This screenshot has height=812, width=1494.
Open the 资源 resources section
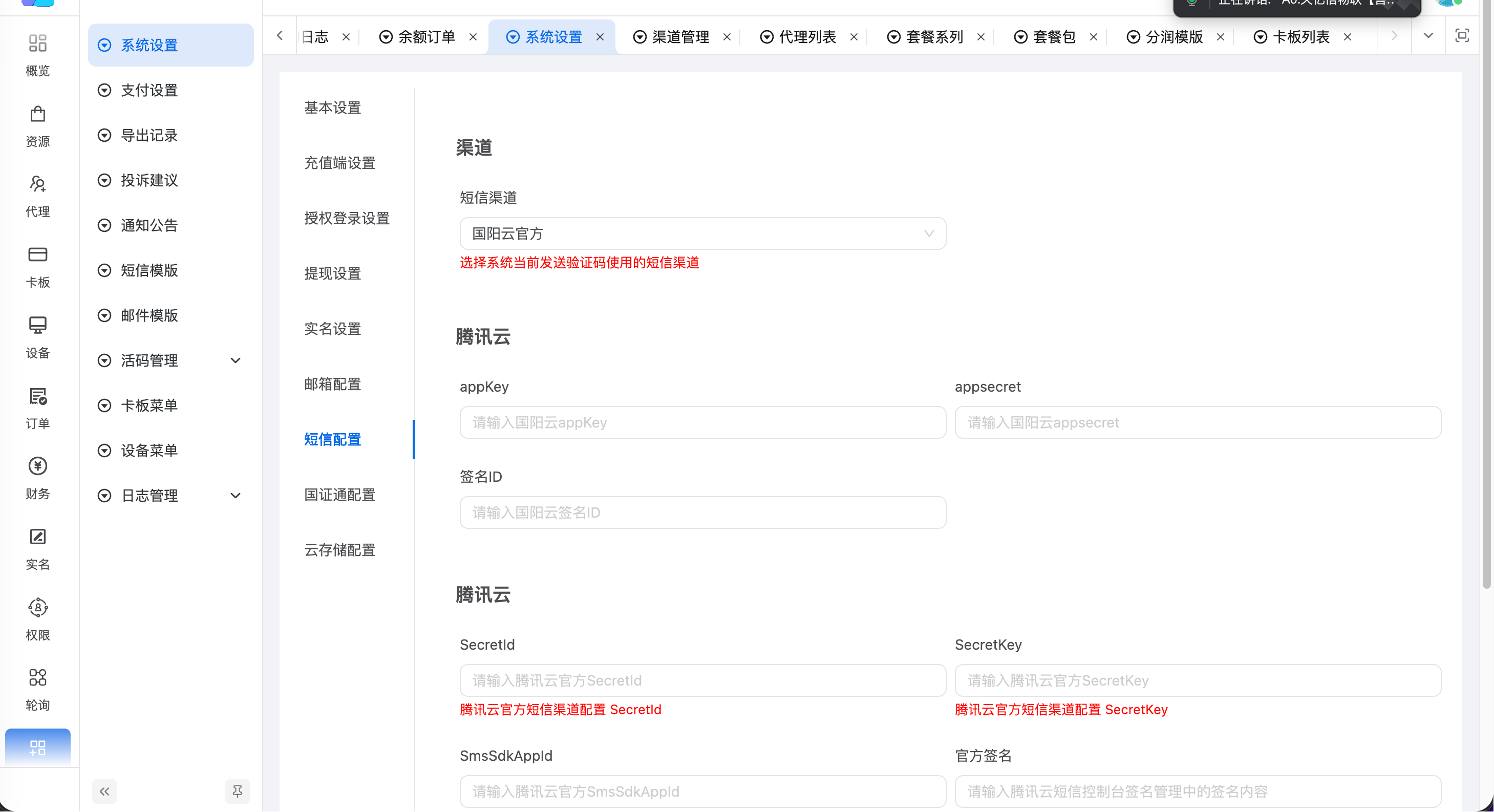(x=38, y=126)
